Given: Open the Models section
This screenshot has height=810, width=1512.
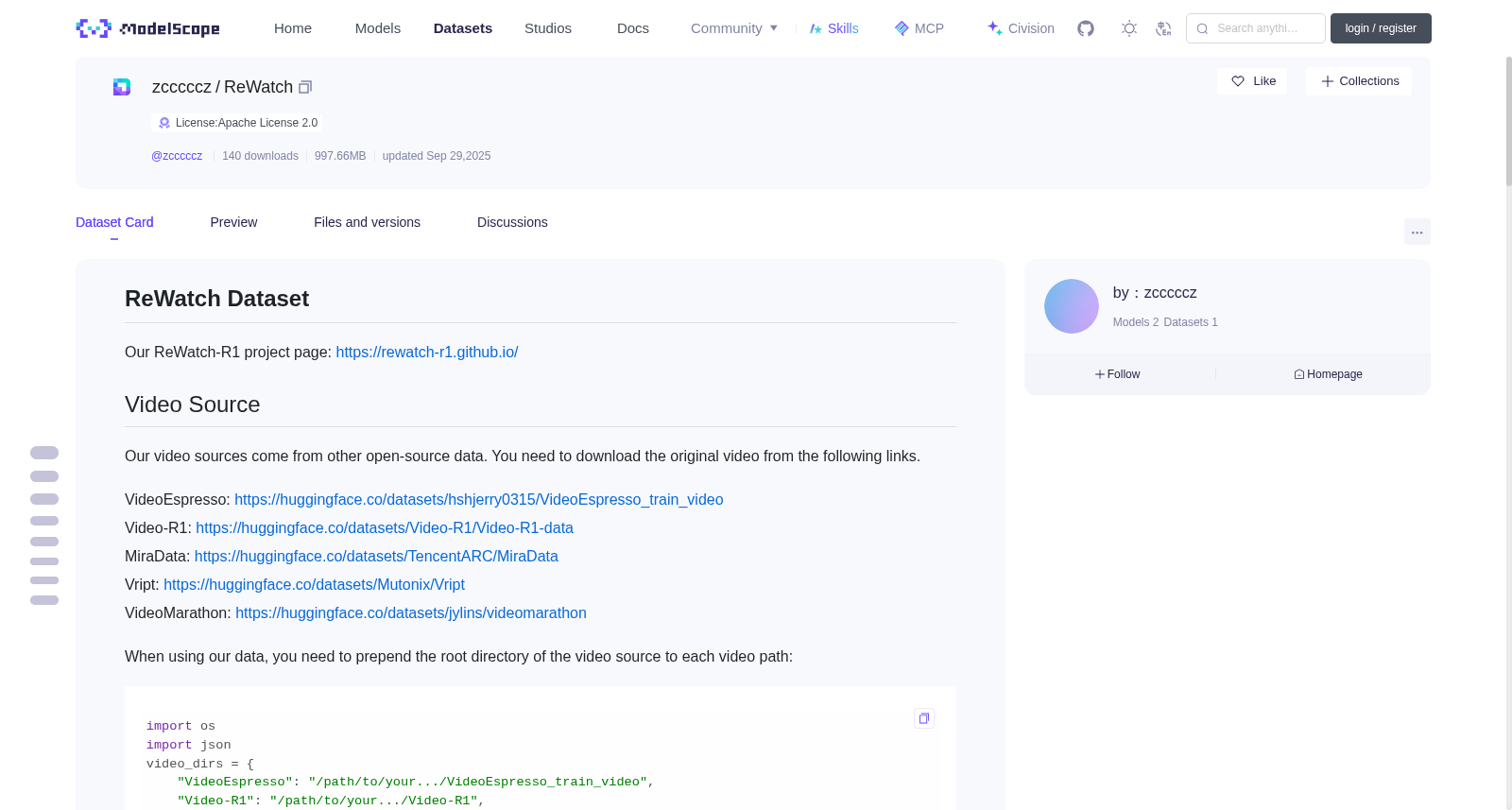Looking at the screenshot, I should point(378,28).
